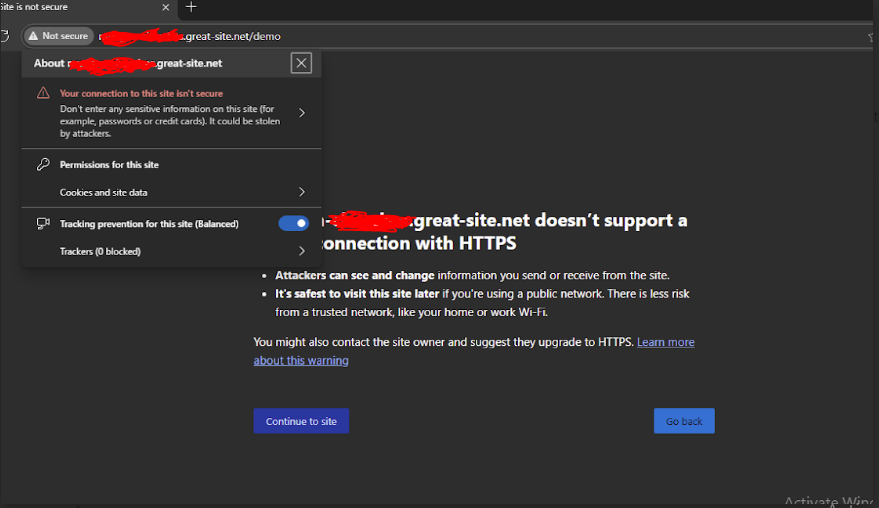Screen dimensions: 879x508
Task: Click the tracking prevention camera icon
Action: [x=43, y=224]
